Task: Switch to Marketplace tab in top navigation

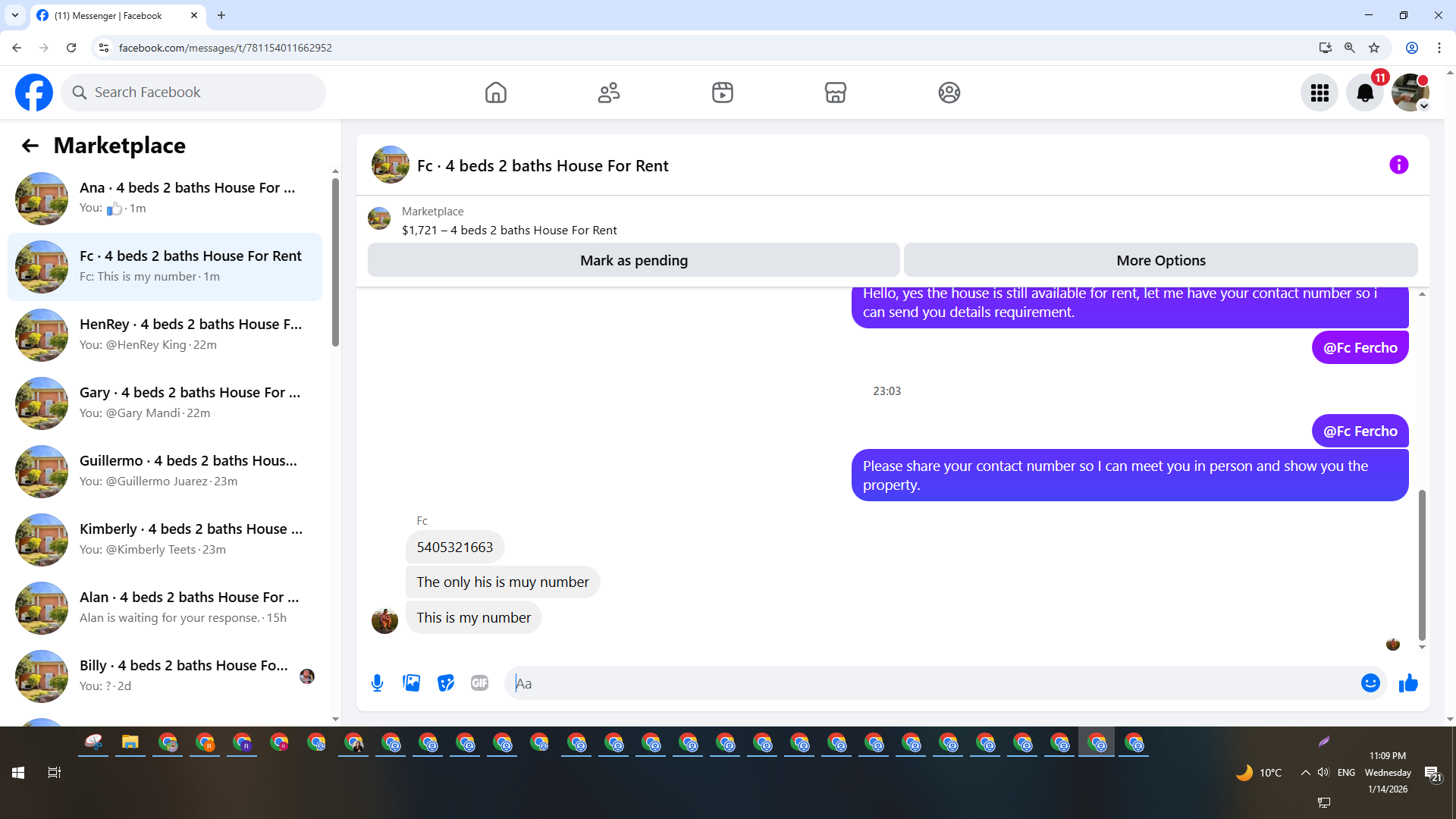Action: [835, 93]
